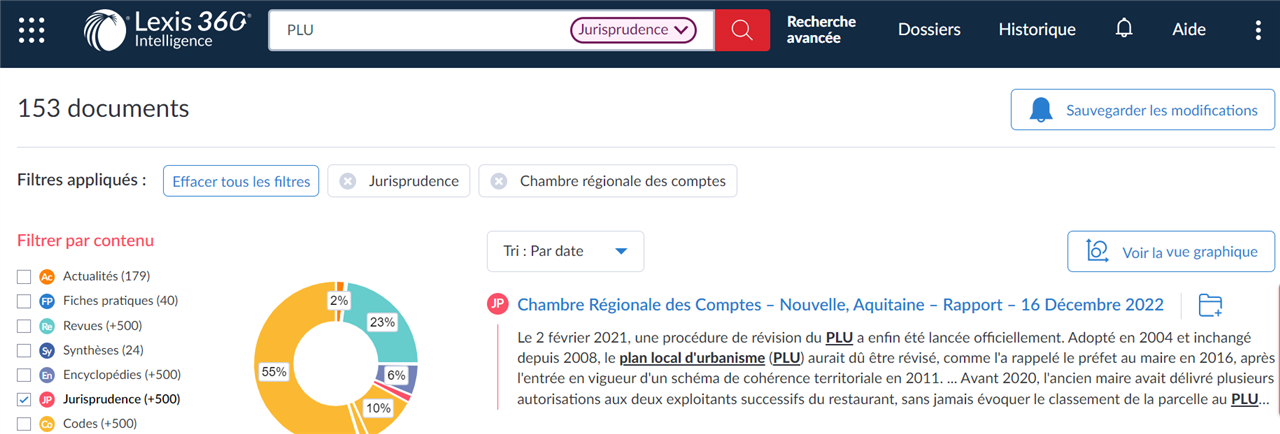Click the JP badge beside result title
Image resolution: width=1280 pixels, height=434 pixels.
click(x=498, y=305)
